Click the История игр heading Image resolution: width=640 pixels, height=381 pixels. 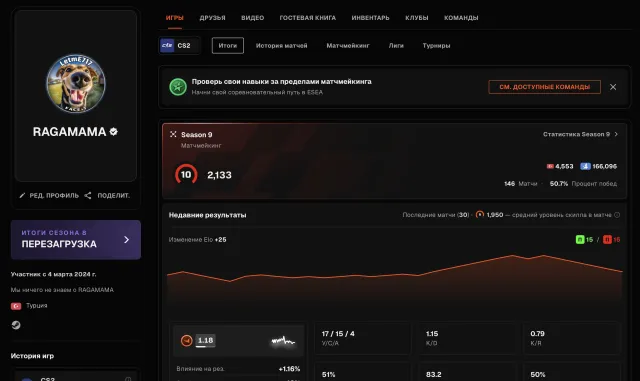(32, 356)
